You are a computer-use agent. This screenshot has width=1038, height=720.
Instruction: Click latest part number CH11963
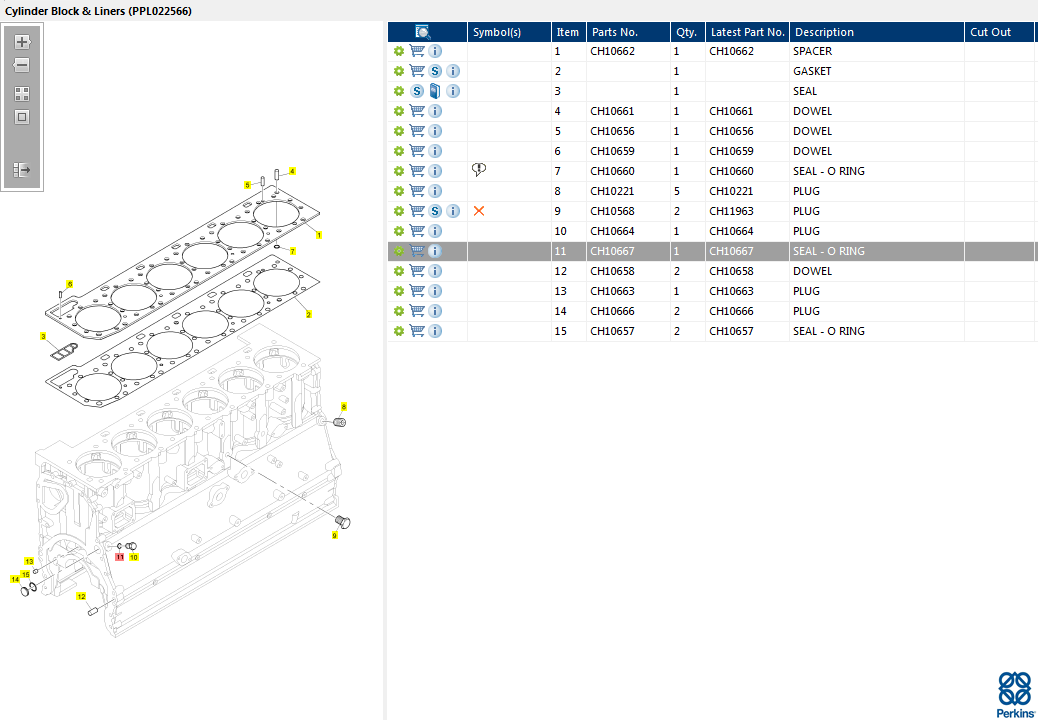click(732, 211)
